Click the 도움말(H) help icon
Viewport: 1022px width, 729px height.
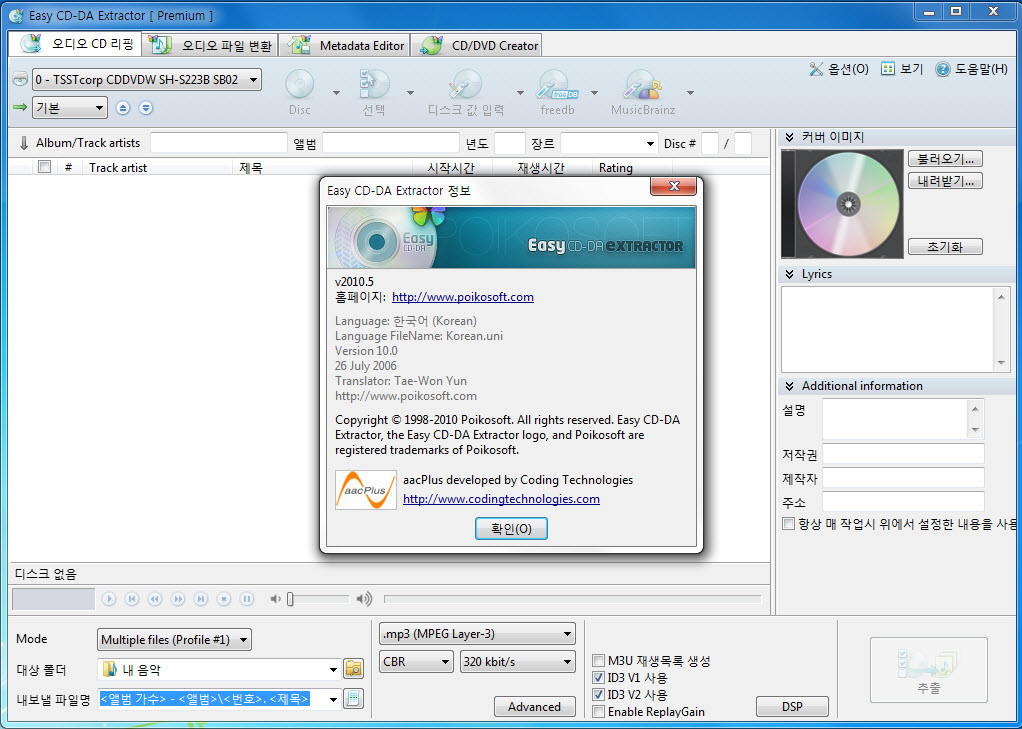click(x=942, y=68)
